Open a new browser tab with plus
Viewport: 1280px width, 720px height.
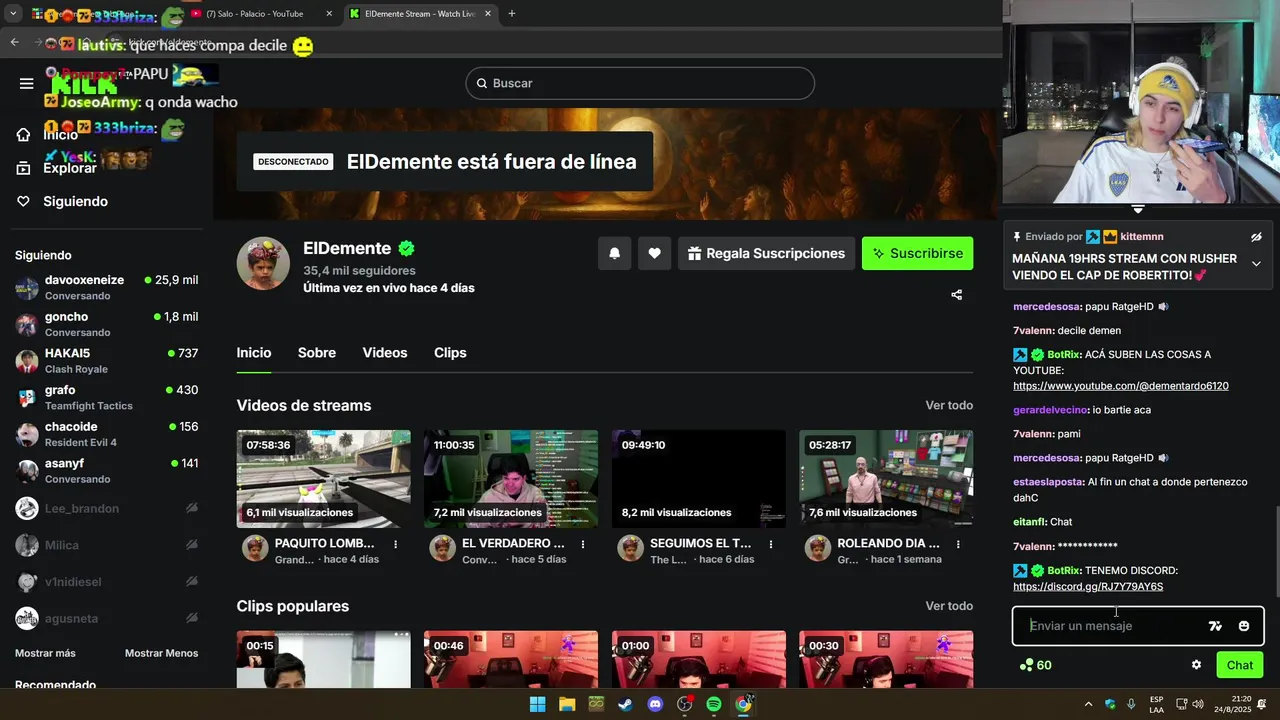click(x=511, y=14)
